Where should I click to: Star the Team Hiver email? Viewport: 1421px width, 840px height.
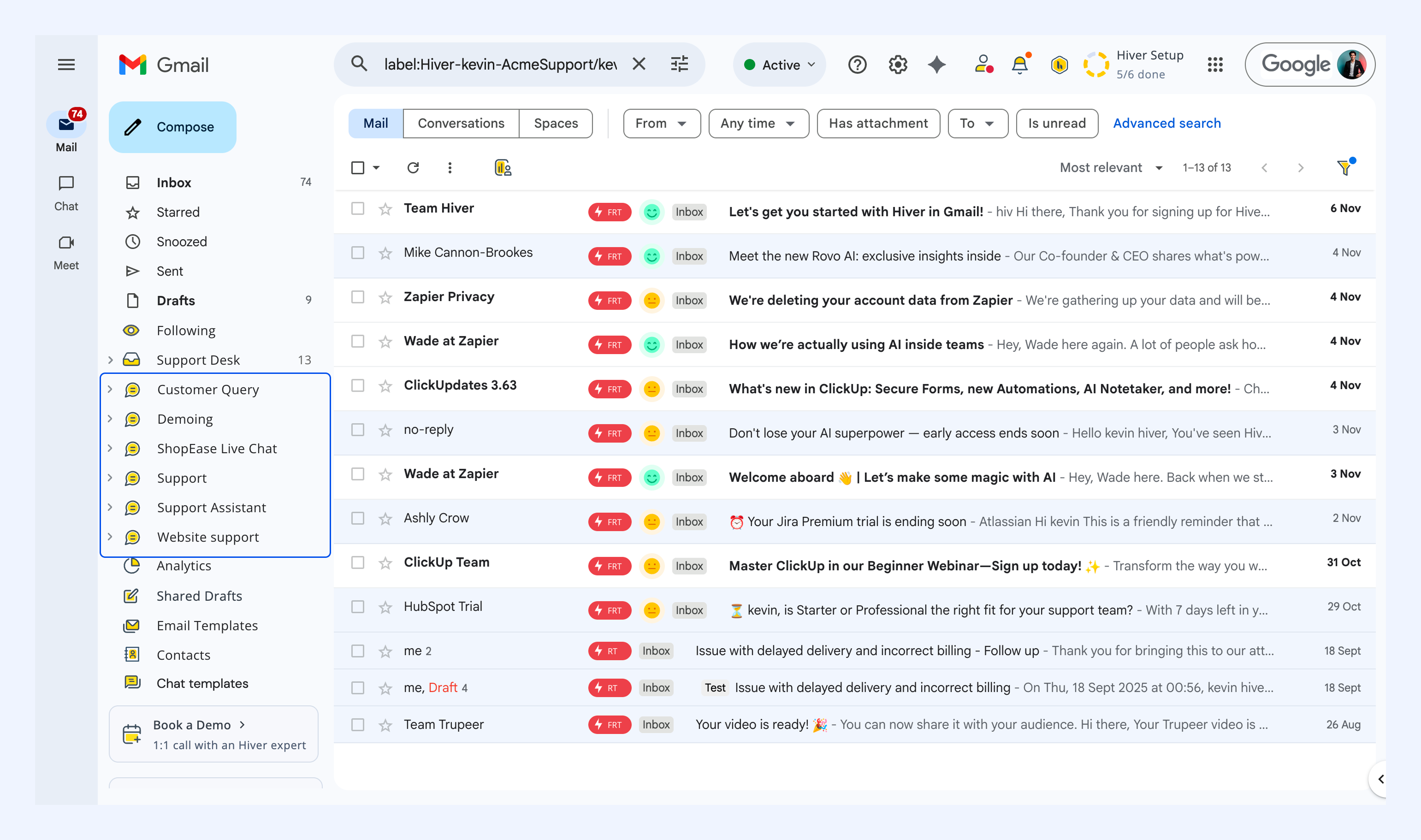coord(385,209)
